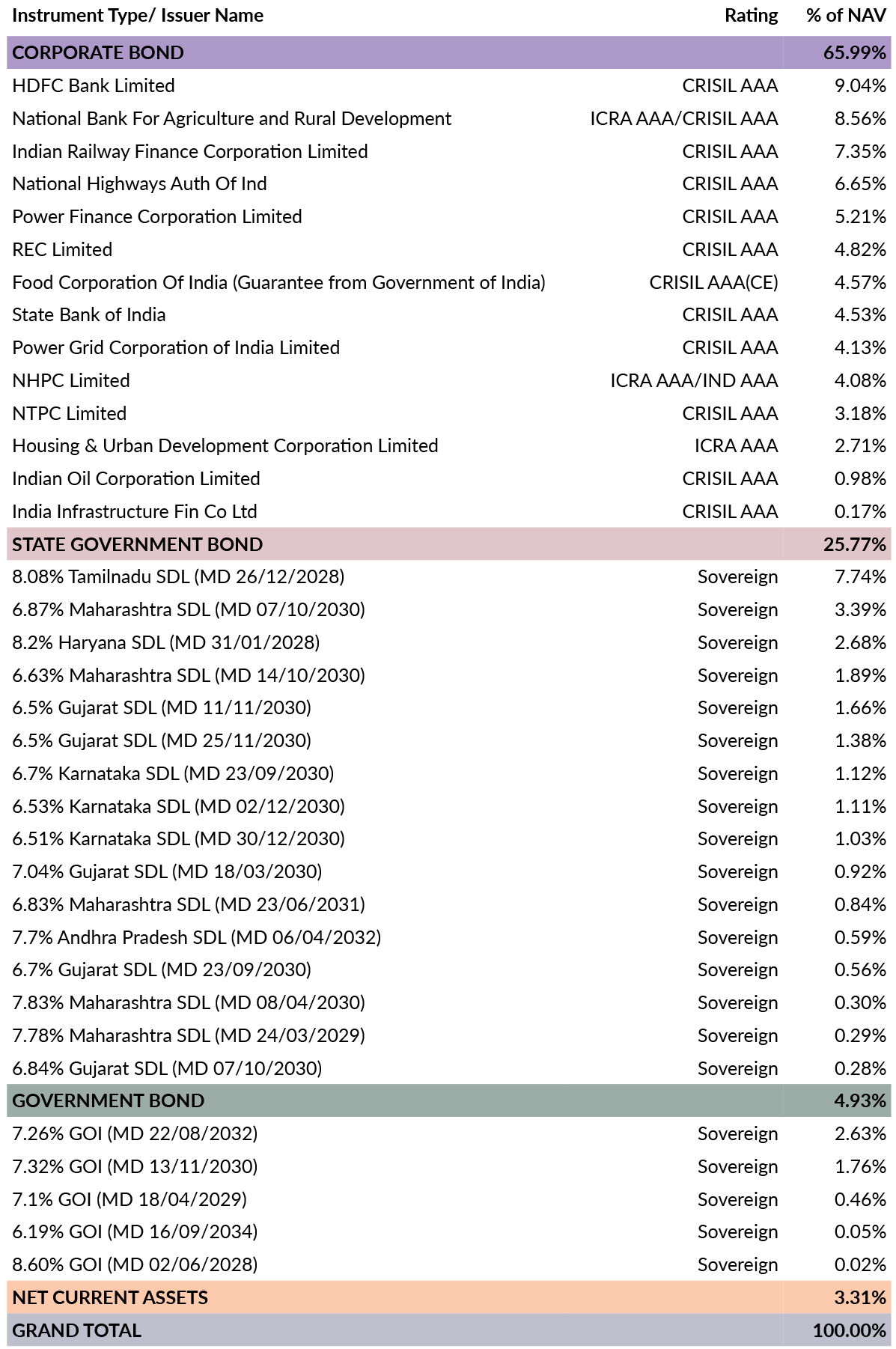Select the India Infrastructure Fin Co Ltd row
The height and width of the screenshot is (1349, 896).
(448, 511)
